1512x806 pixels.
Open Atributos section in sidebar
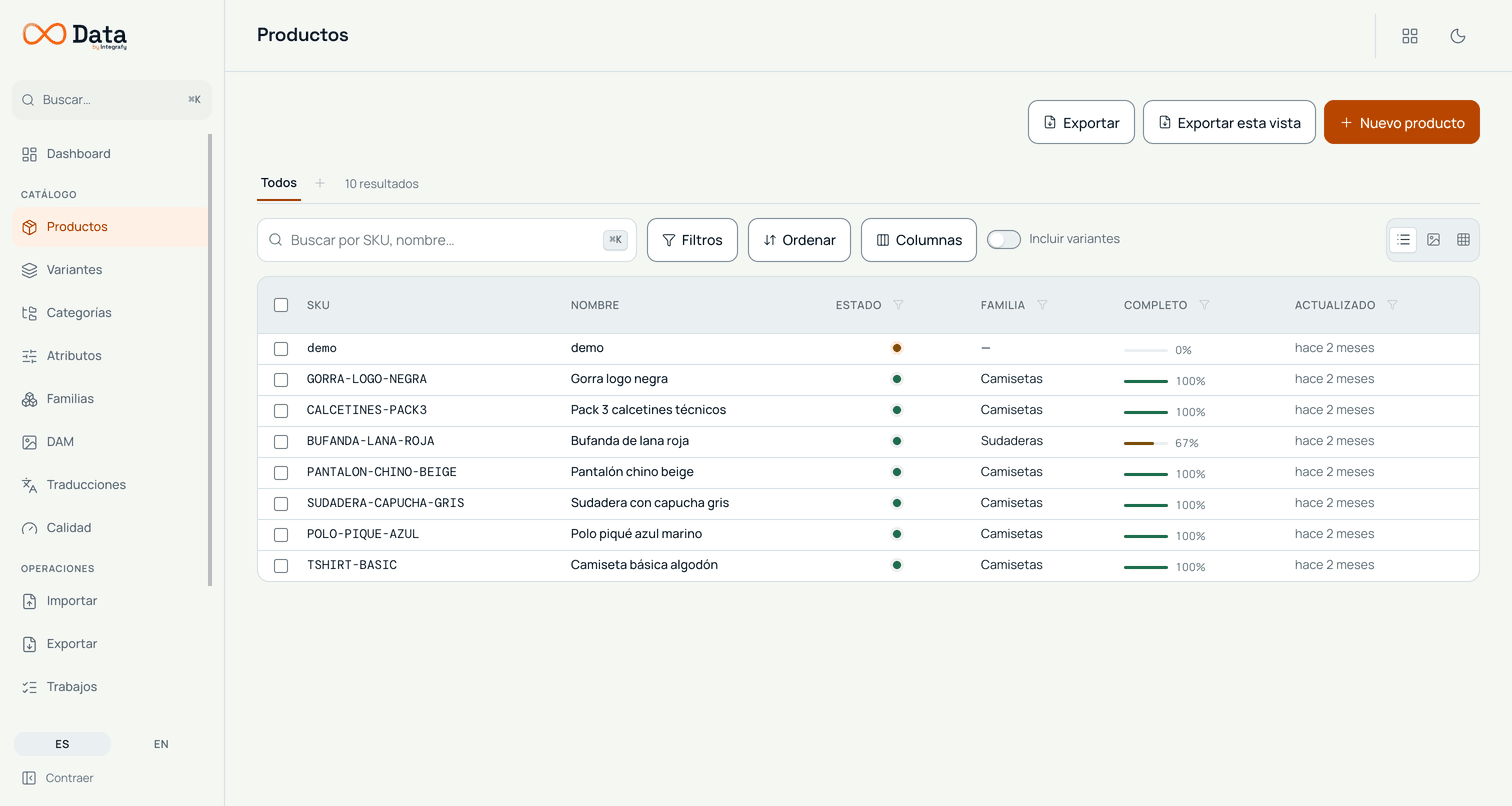pyautogui.click(x=110, y=356)
